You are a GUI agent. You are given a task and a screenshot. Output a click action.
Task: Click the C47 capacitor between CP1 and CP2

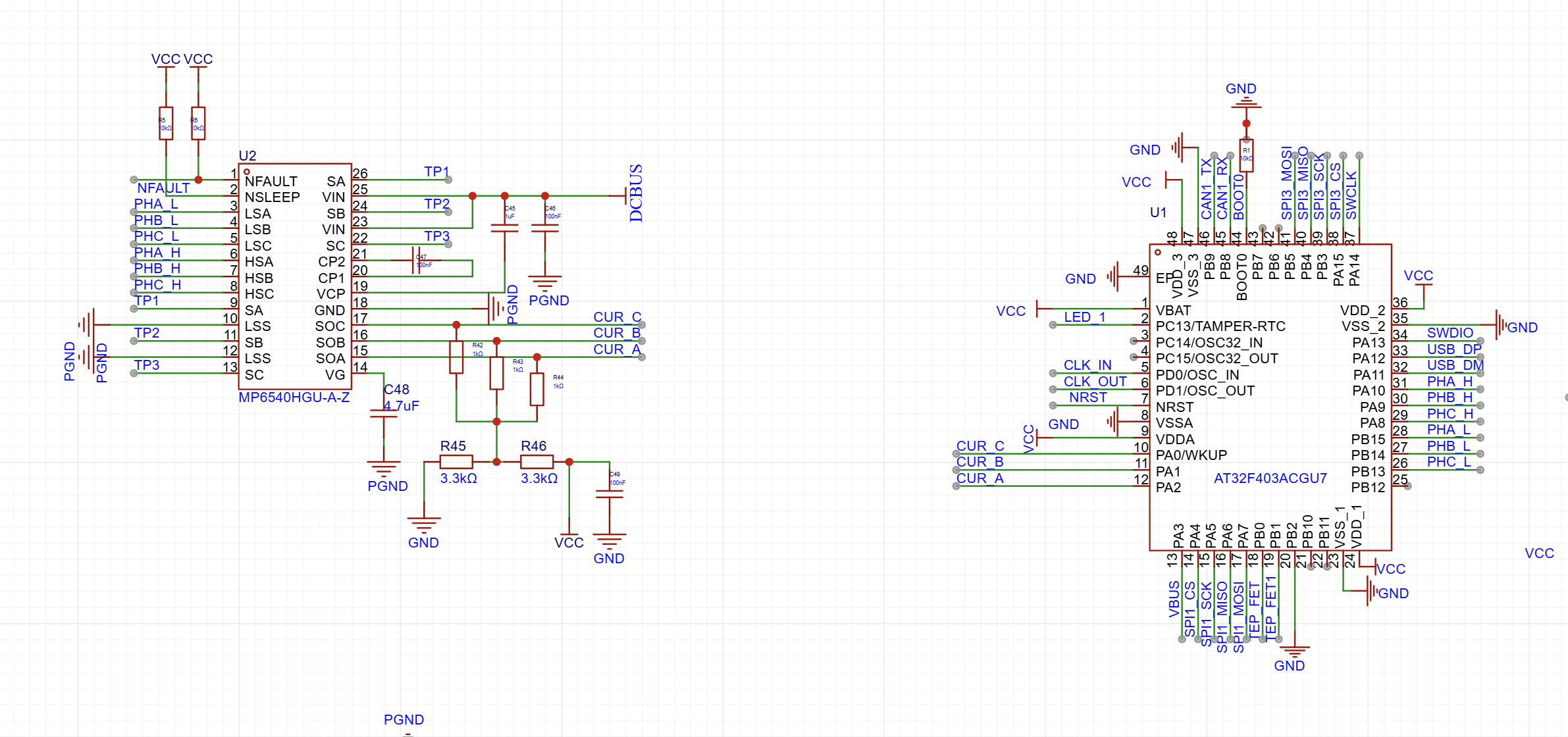[416, 261]
